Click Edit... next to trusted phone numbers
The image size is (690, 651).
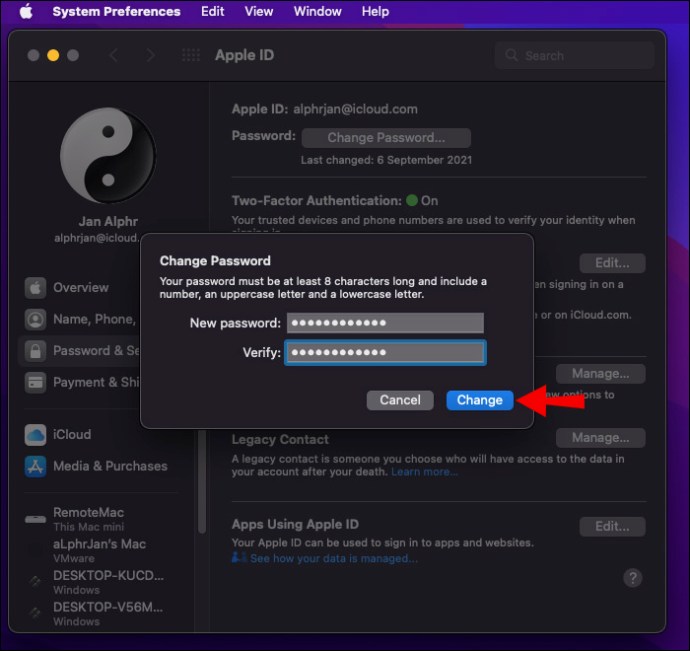click(x=612, y=263)
